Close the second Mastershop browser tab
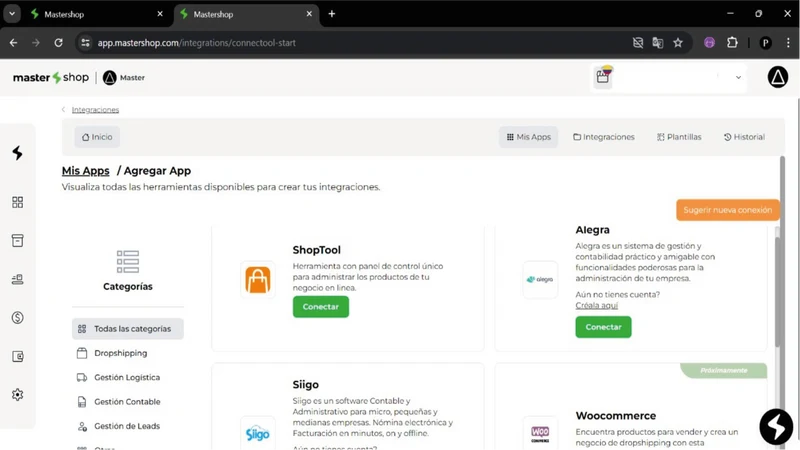 pyautogui.click(x=309, y=14)
